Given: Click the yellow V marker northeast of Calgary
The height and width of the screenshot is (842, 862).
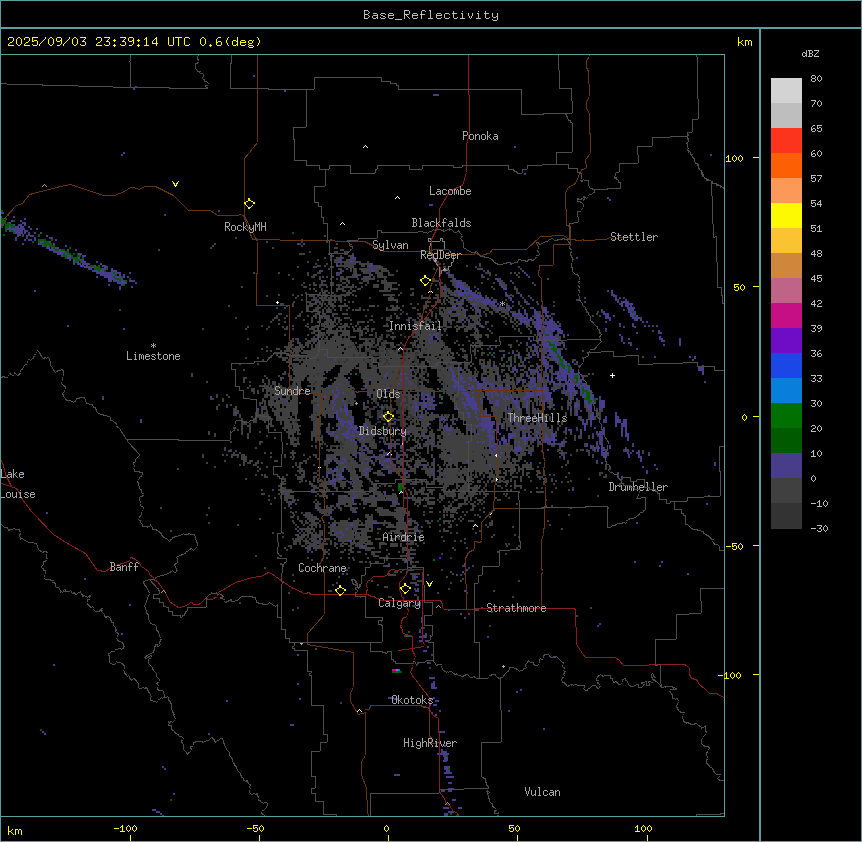Looking at the screenshot, I should (429, 584).
